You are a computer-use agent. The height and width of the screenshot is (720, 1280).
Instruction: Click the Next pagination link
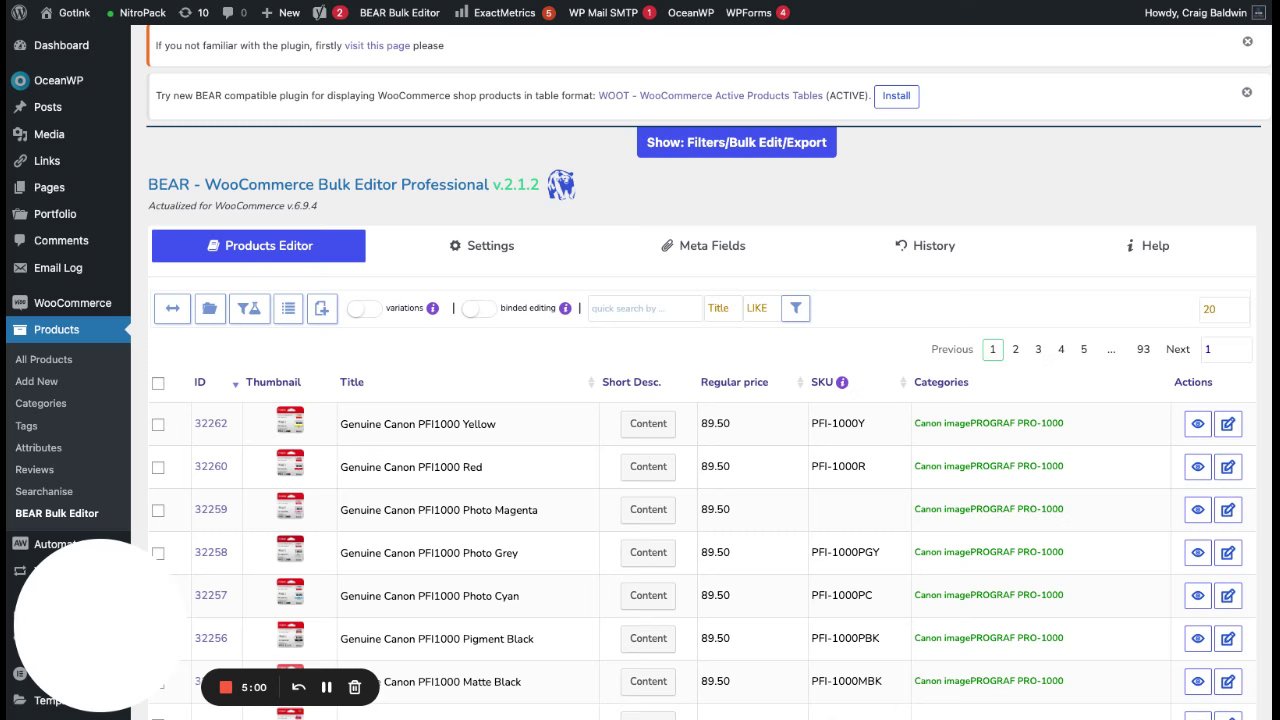pyautogui.click(x=1178, y=349)
